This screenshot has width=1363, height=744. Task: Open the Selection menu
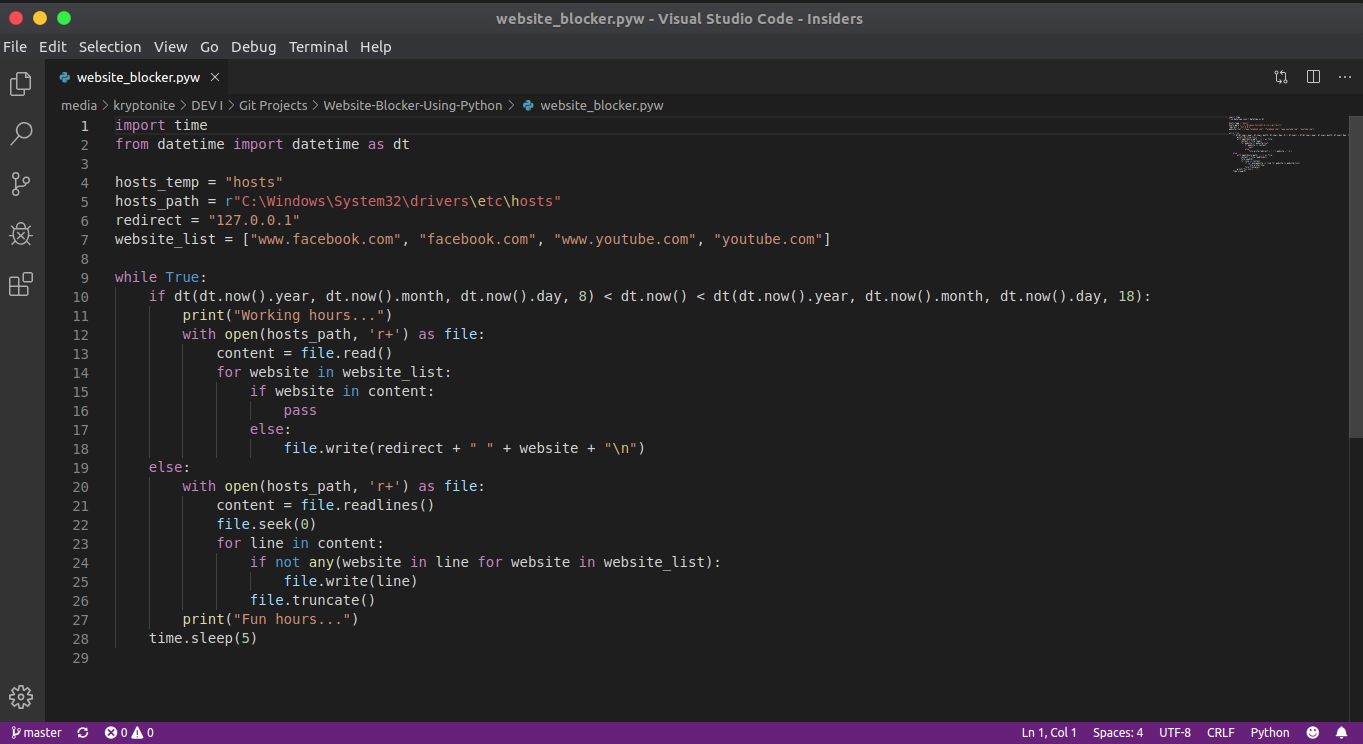110,47
